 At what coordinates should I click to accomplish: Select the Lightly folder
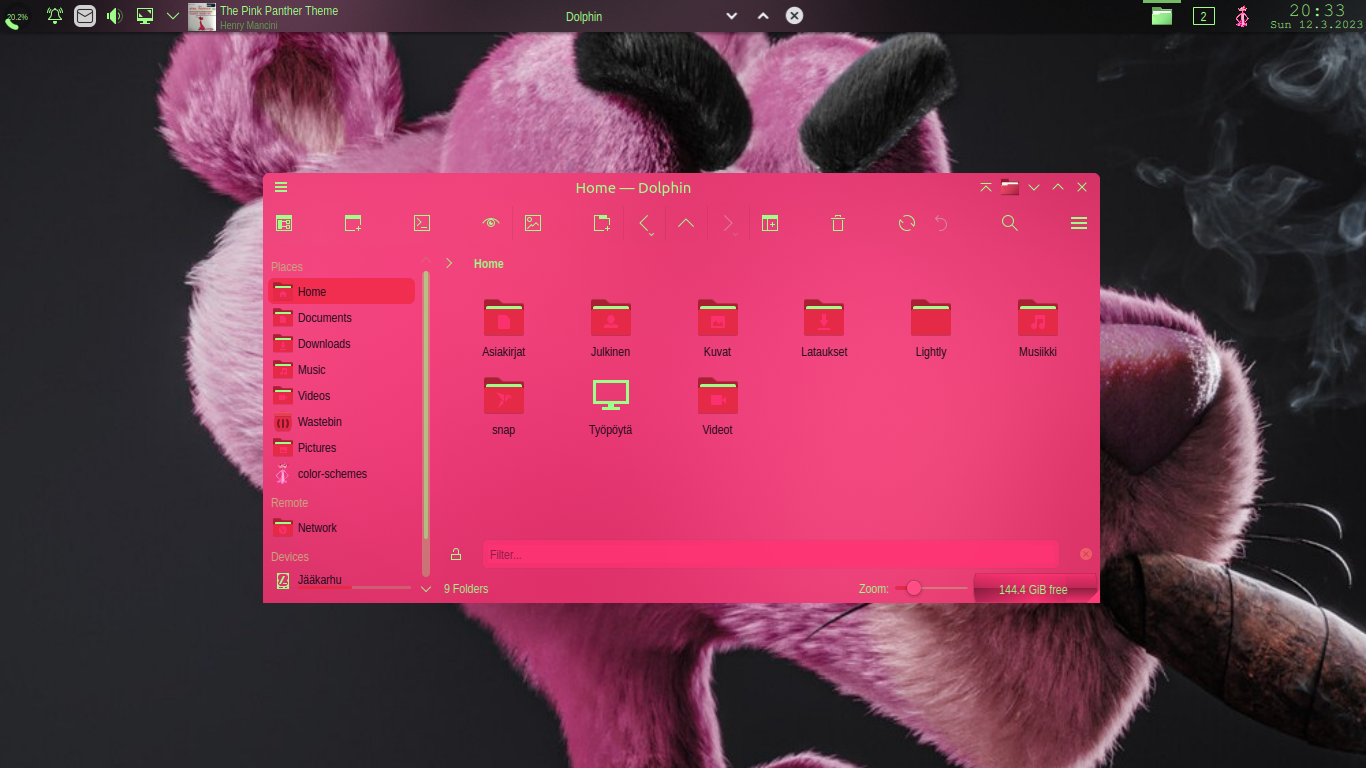pyautogui.click(x=931, y=328)
